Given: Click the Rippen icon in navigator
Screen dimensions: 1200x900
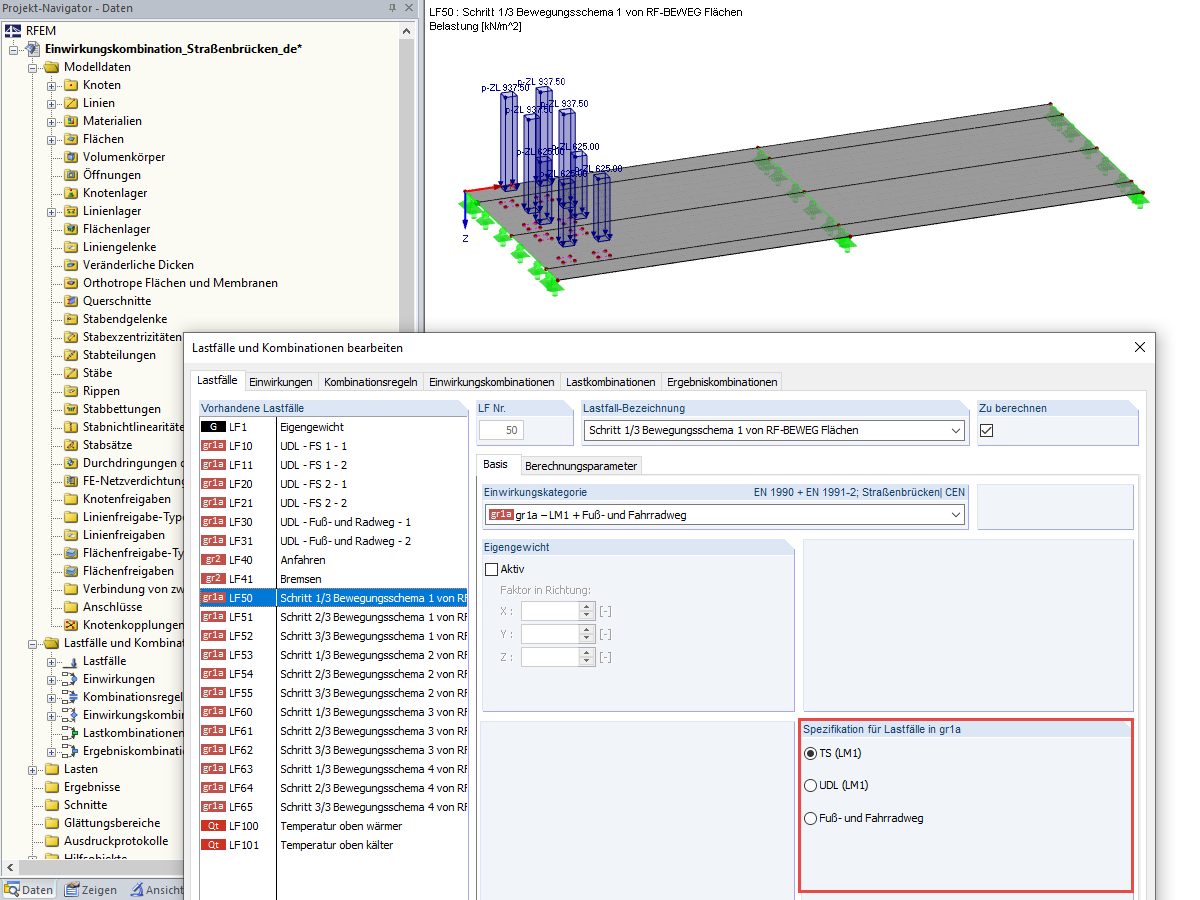Looking at the screenshot, I should 71,391.
